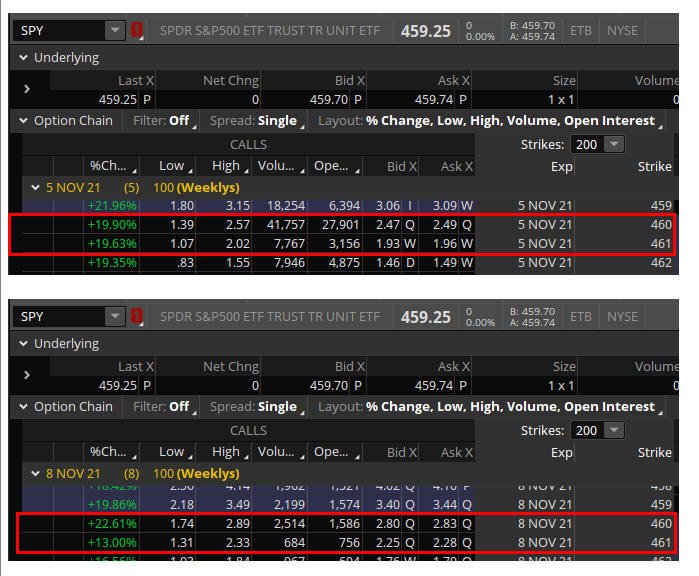The width and height of the screenshot is (699, 576).
Task: Click the top %Ch... column header
Action: point(112,166)
